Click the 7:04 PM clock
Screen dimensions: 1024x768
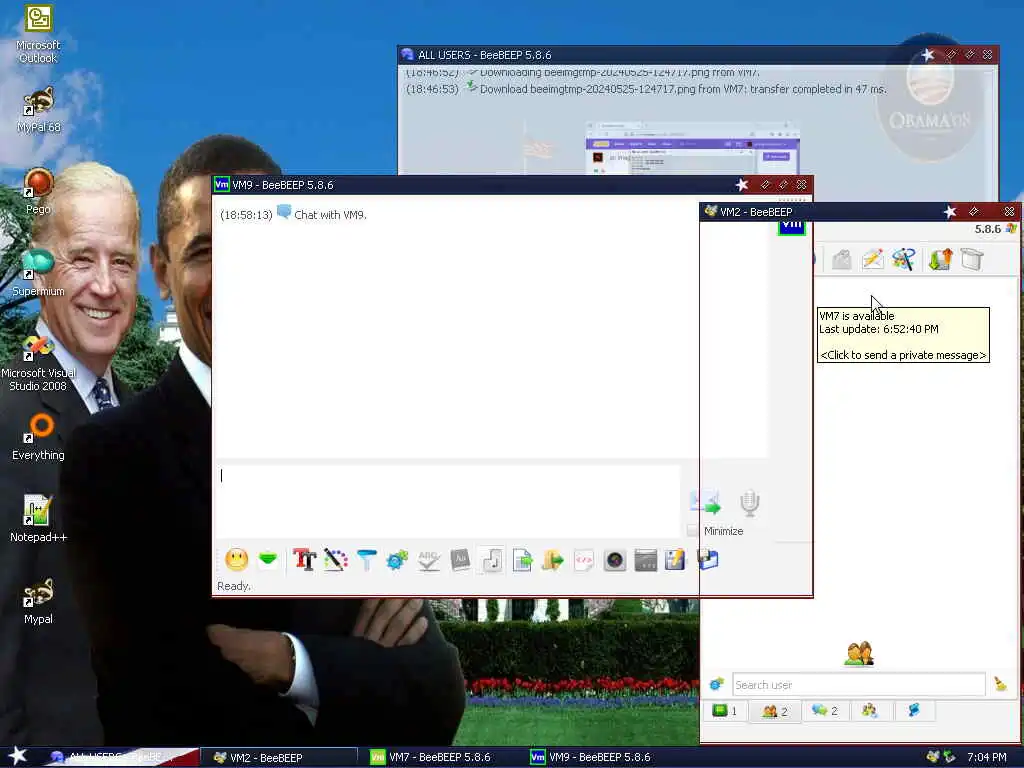[x=986, y=757]
